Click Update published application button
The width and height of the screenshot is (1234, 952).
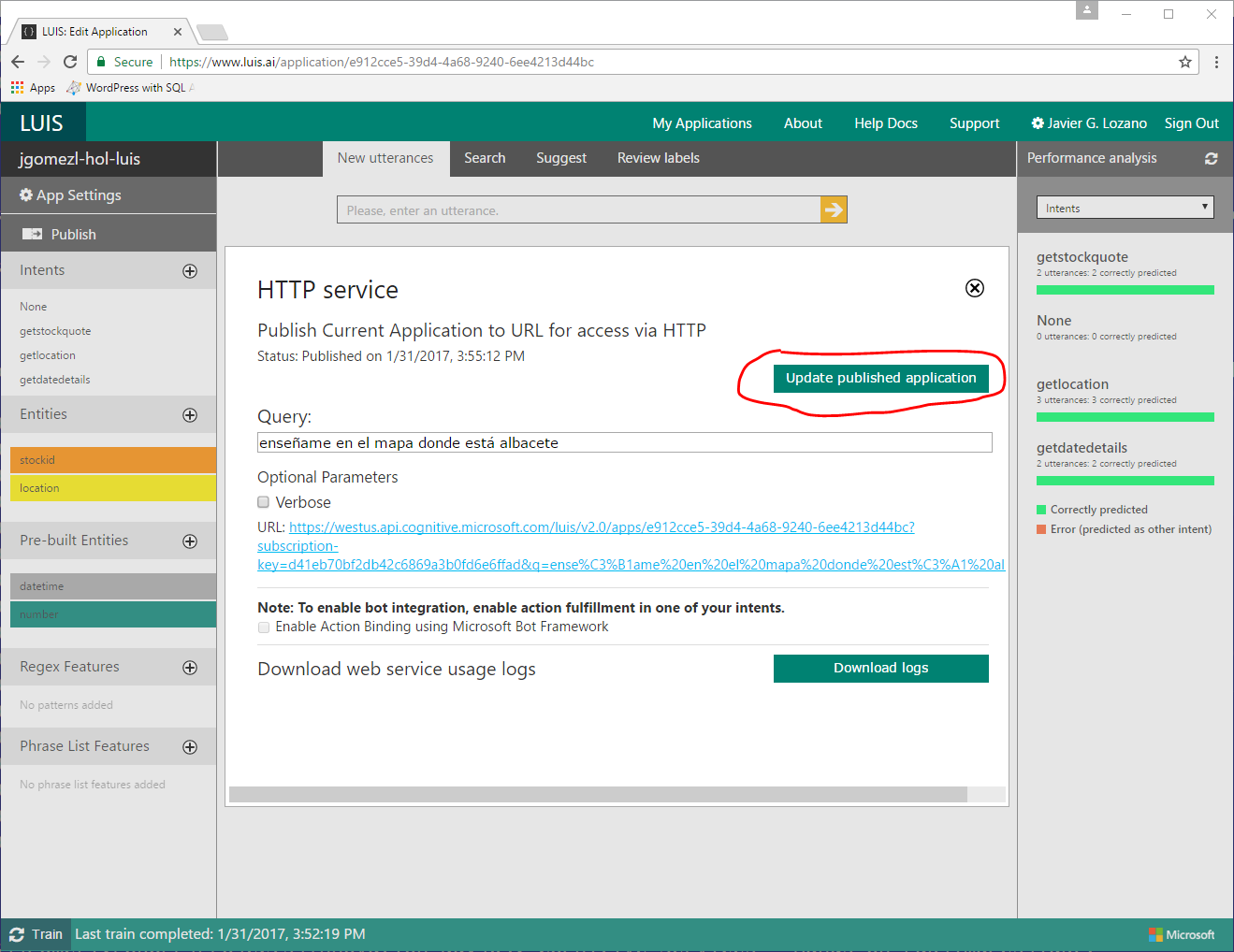[x=880, y=378]
